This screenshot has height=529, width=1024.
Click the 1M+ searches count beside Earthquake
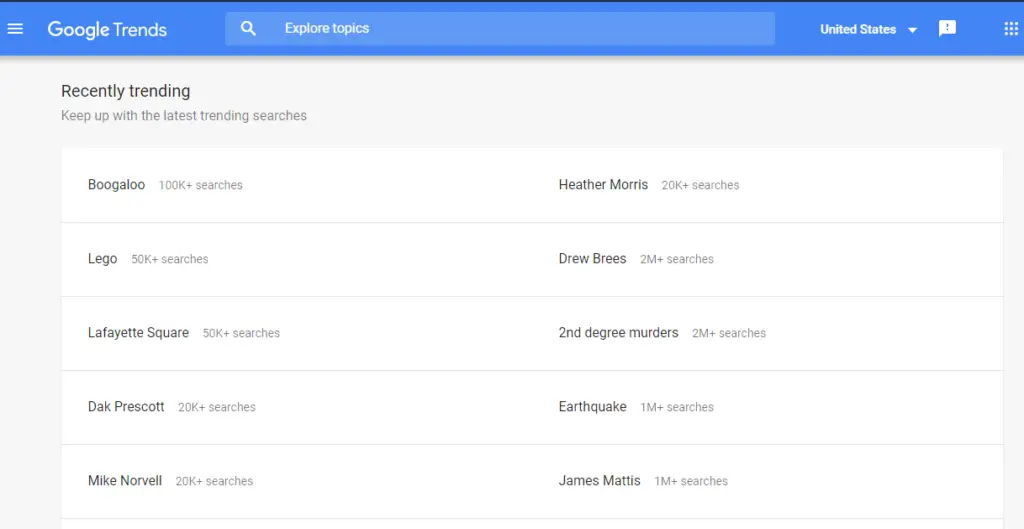click(677, 407)
